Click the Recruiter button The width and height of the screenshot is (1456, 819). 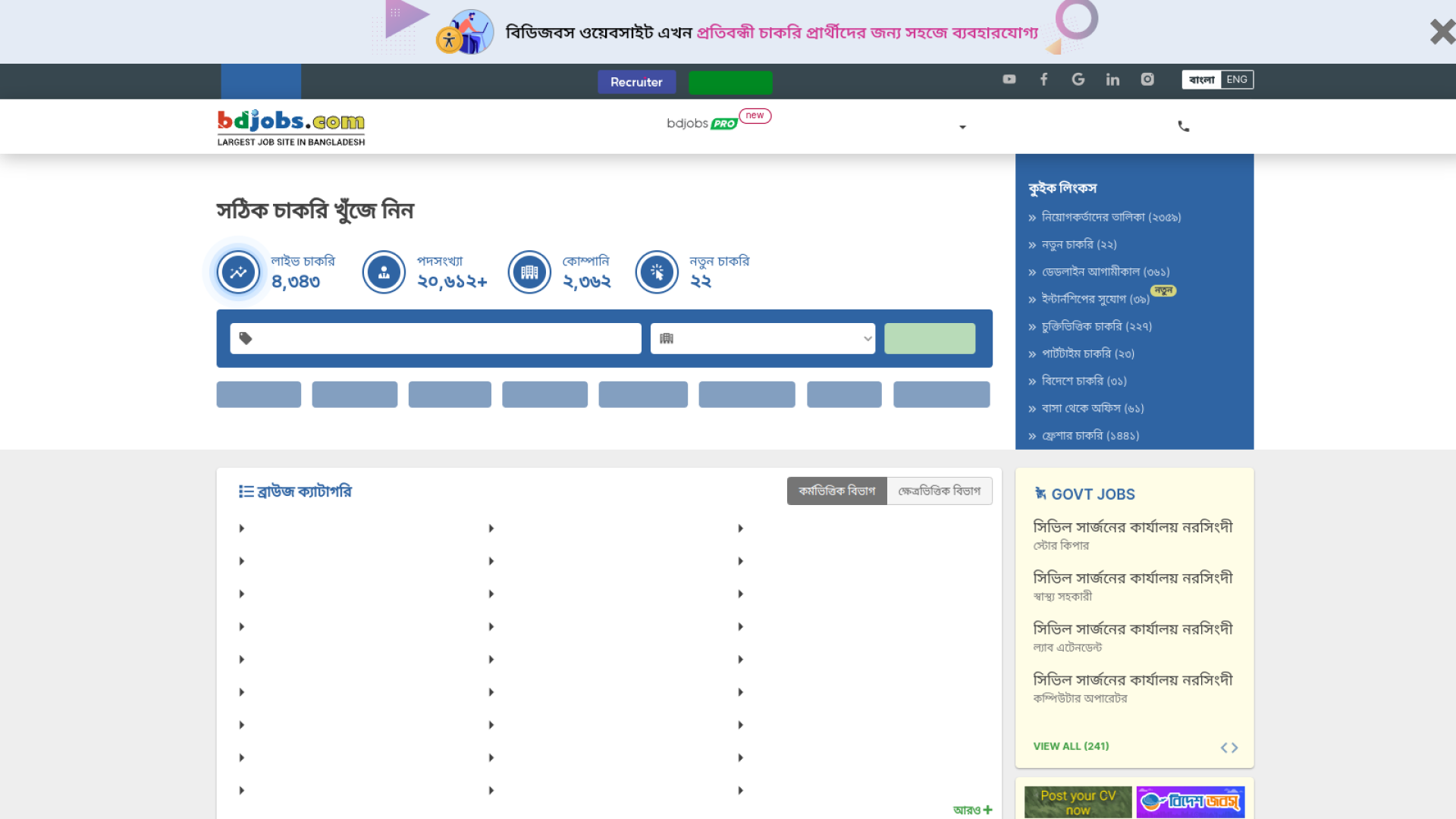click(636, 81)
